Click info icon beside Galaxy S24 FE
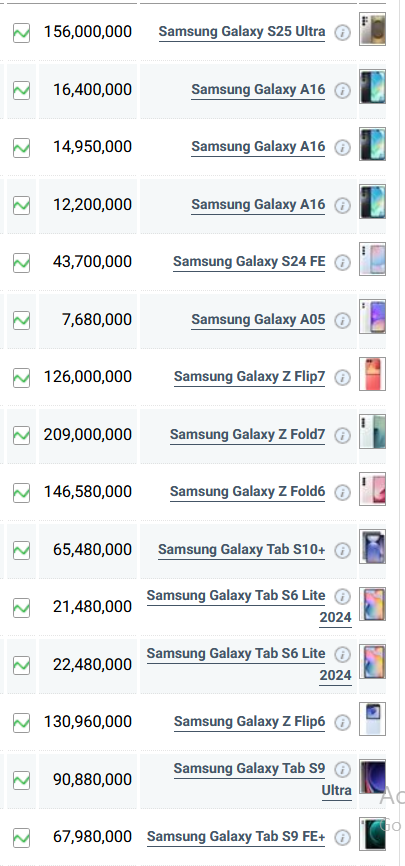The width and height of the screenshot is (405, 866). (x=343, y=262)
